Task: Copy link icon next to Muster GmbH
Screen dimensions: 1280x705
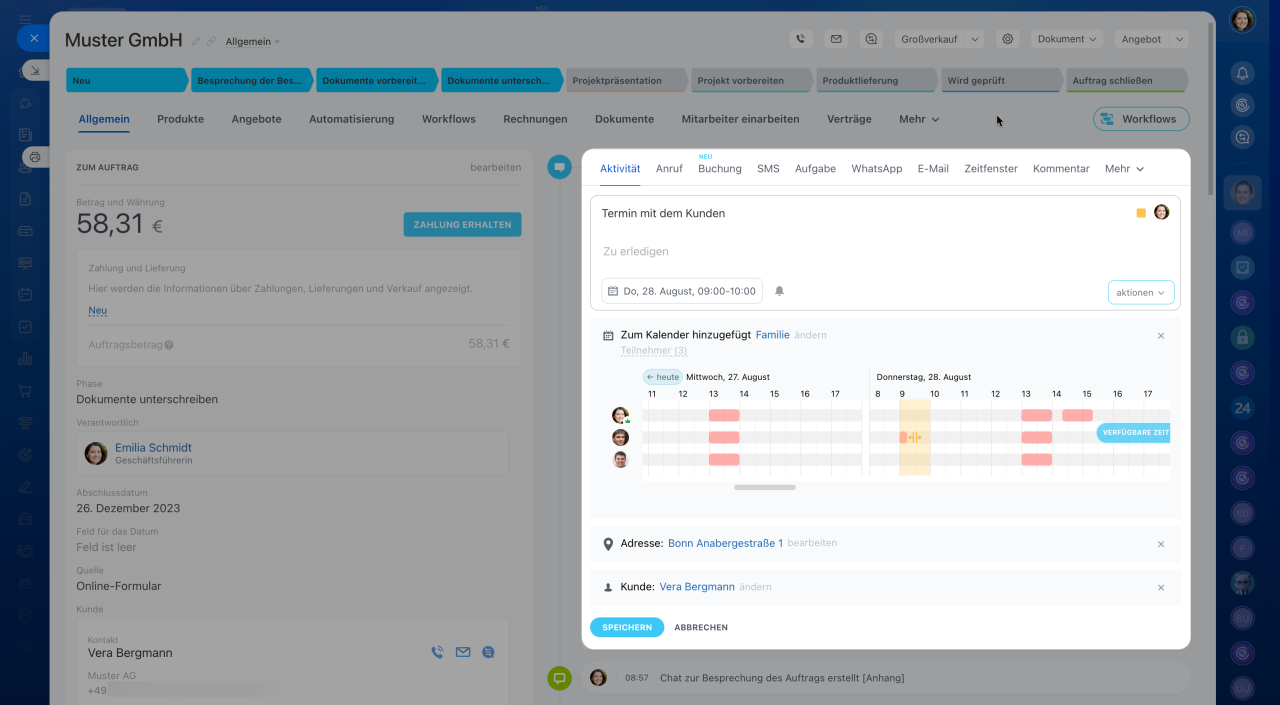Action: pyautogui.click(x=211, y=42)
